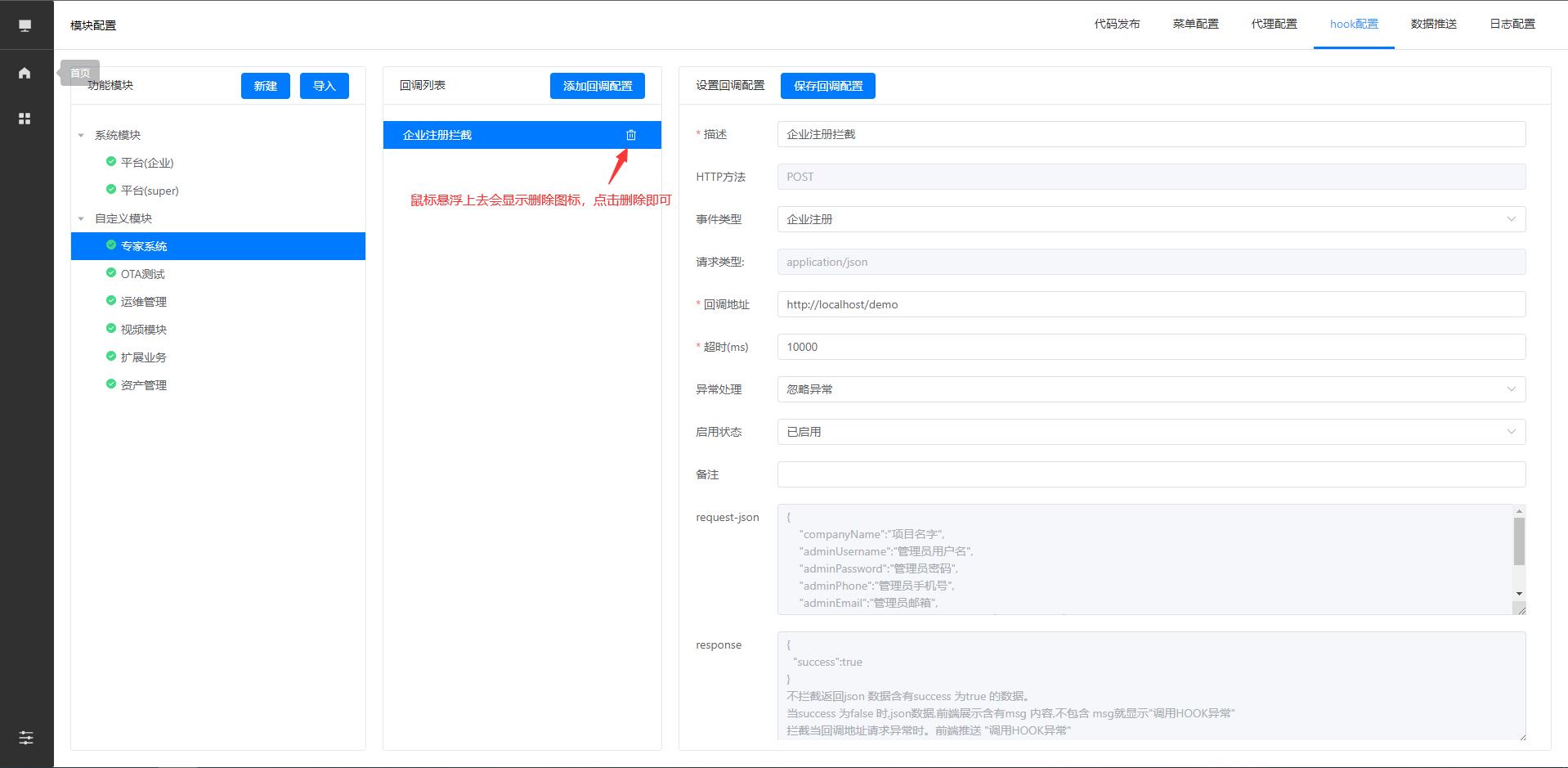This screenshot has height=768, width=1568.
Task: Switch to the 数据推送 tab
Action: point(1433,24)
